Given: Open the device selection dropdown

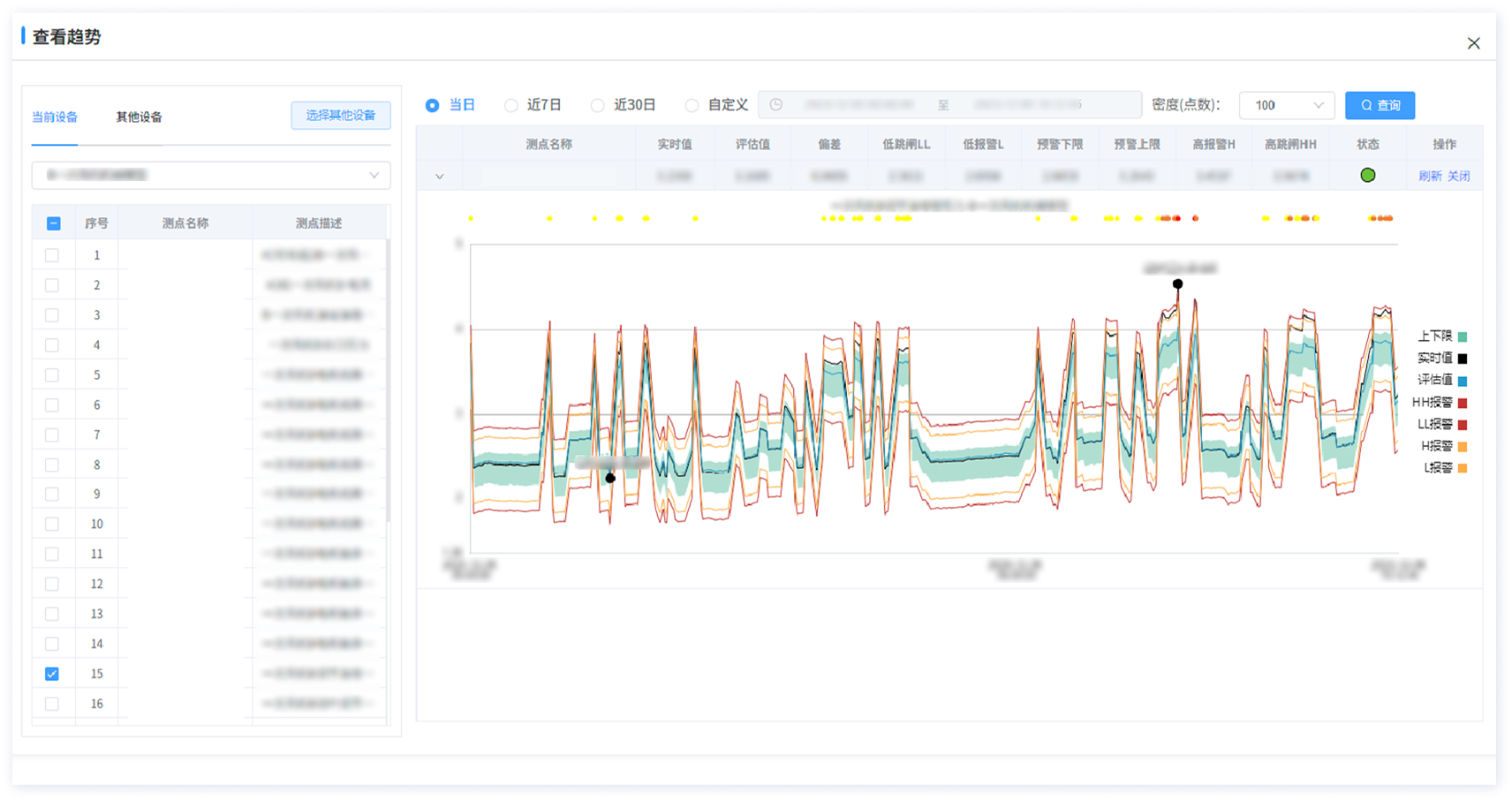Looking at the screenshot, I should [211, 175].
